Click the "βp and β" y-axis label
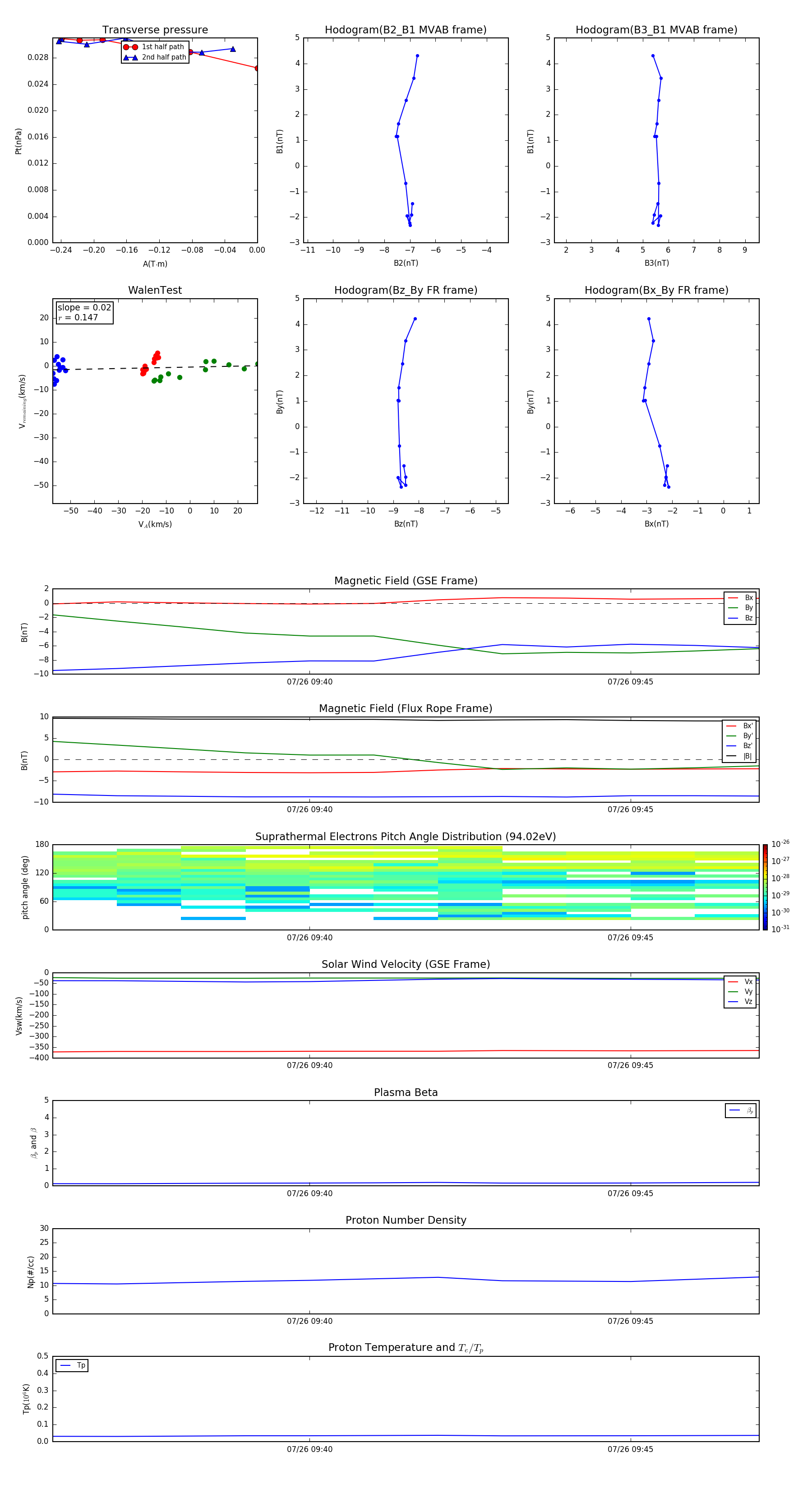 (x=34, y=1143)
